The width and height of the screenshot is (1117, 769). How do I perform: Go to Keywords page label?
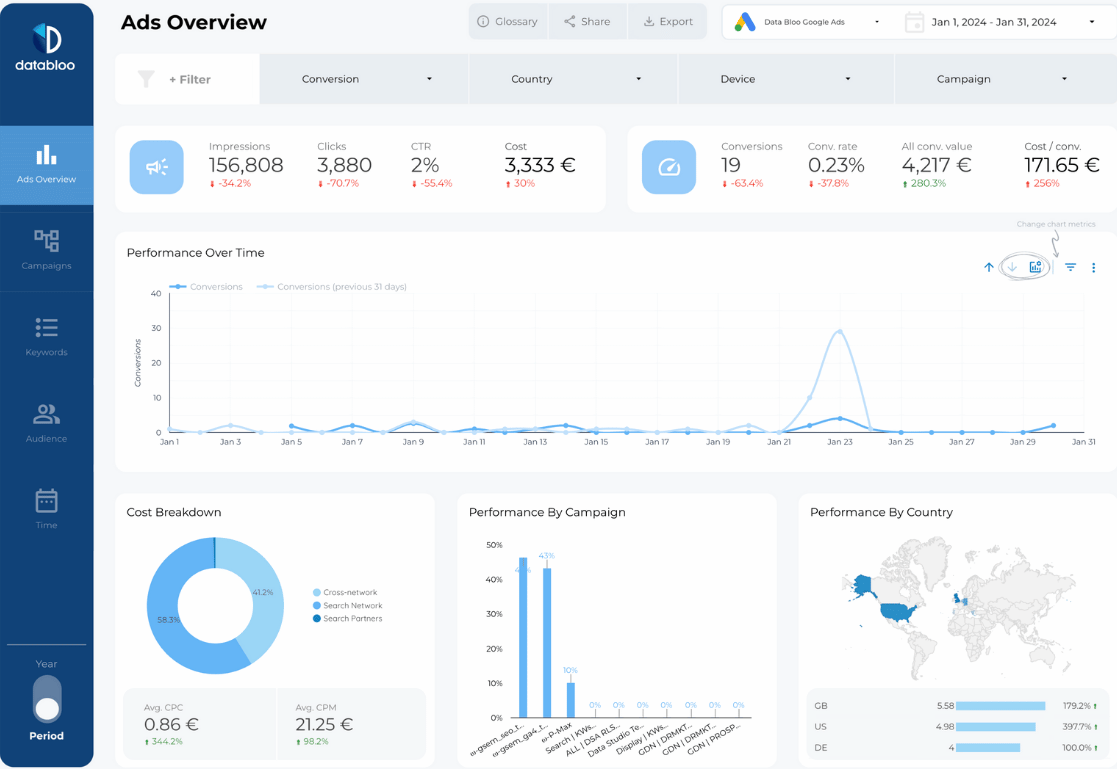tap(46, 352)
